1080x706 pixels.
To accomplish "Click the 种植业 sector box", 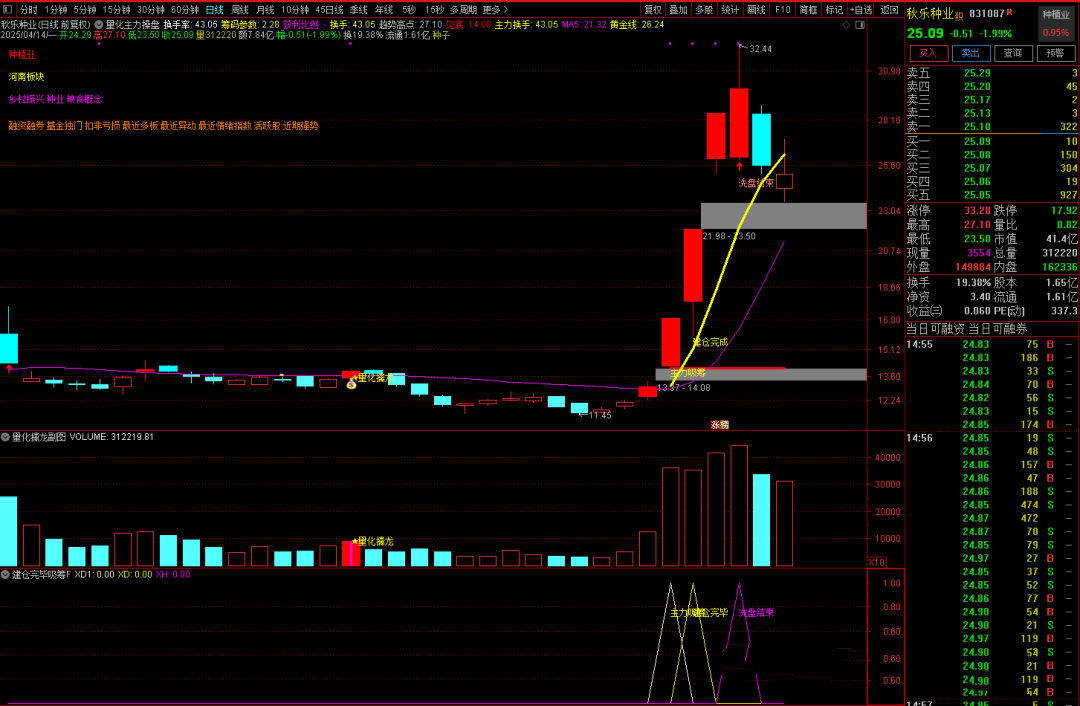I will point(1056,15).
